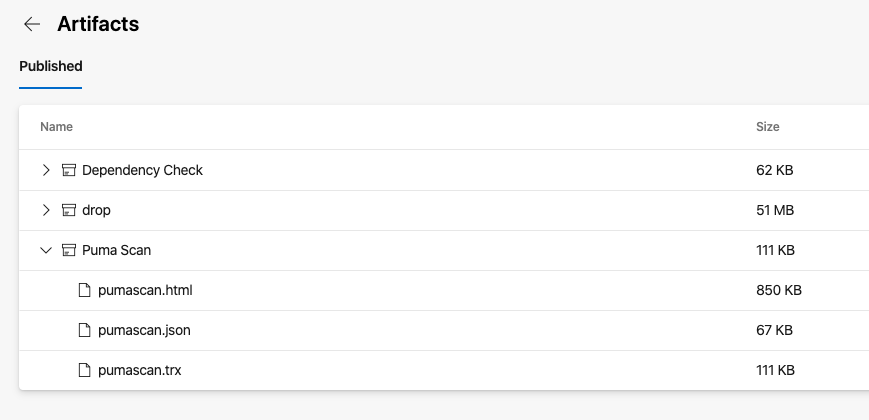Click the Puma Scan artifact package icon
The width and height of the screenshot is (869, 420).
69,250
